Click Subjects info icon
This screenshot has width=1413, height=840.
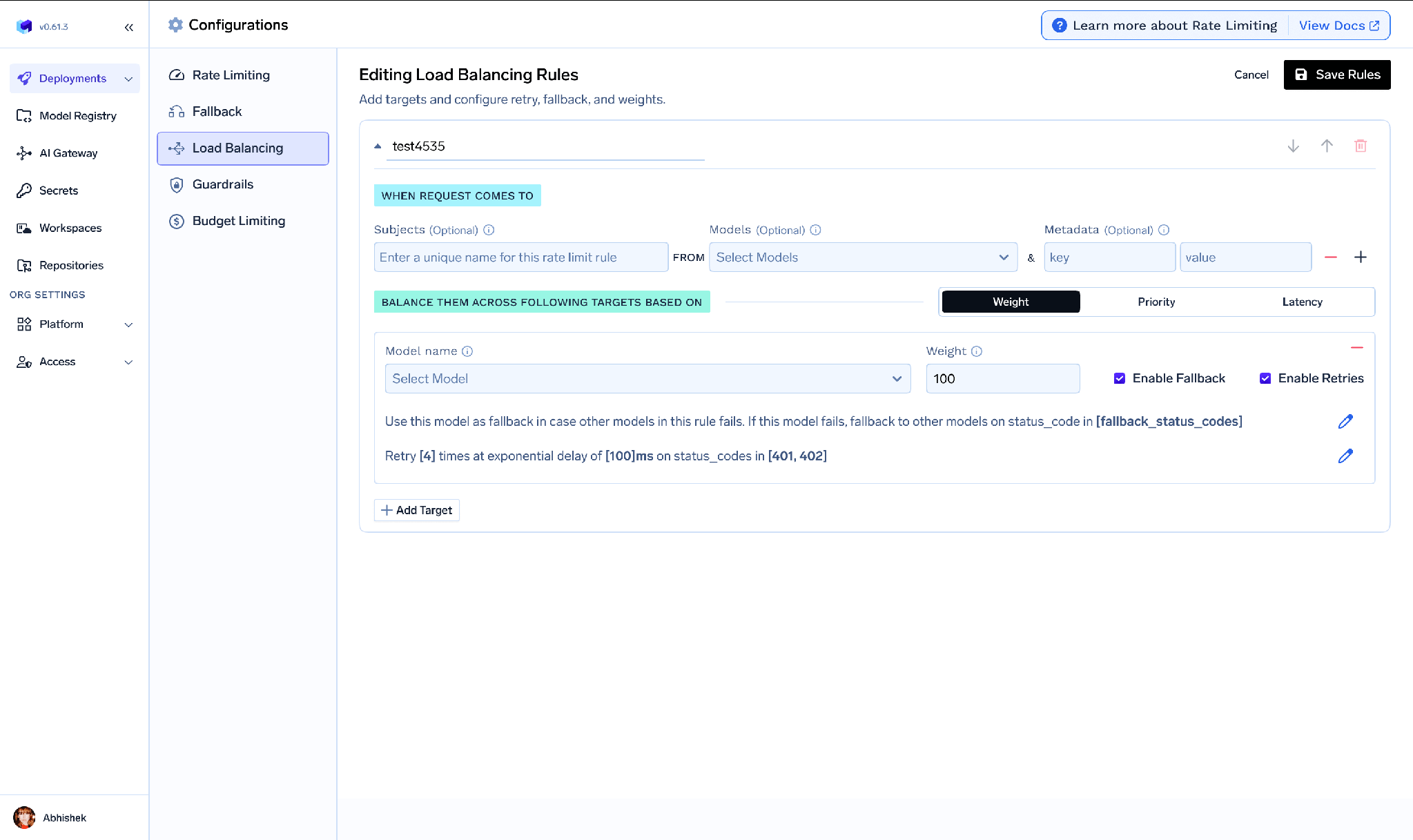coord(489,230)
